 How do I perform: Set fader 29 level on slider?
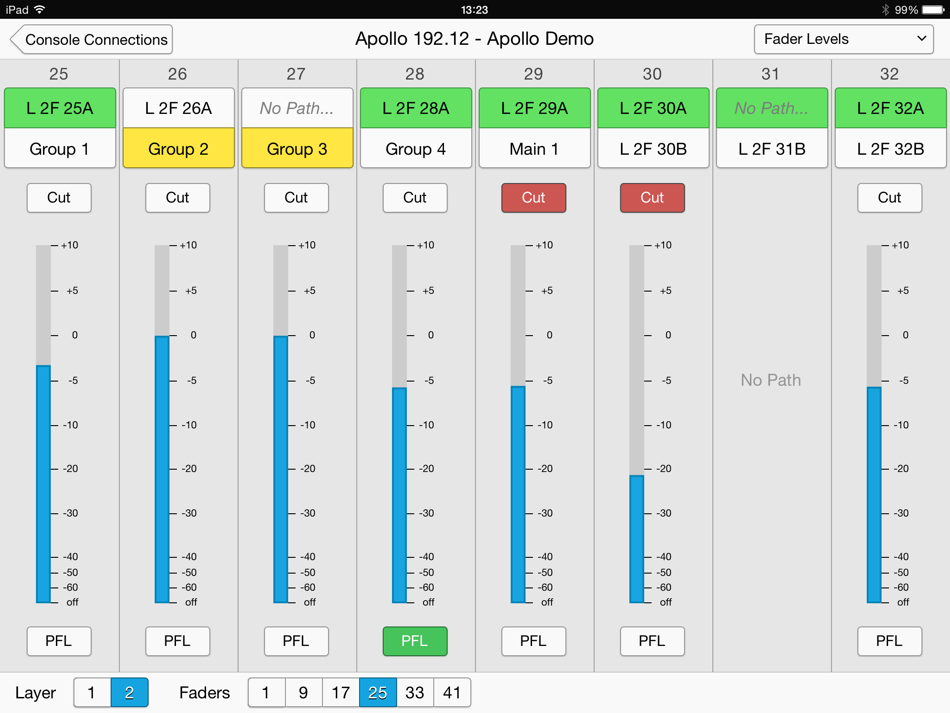(518, 424)
